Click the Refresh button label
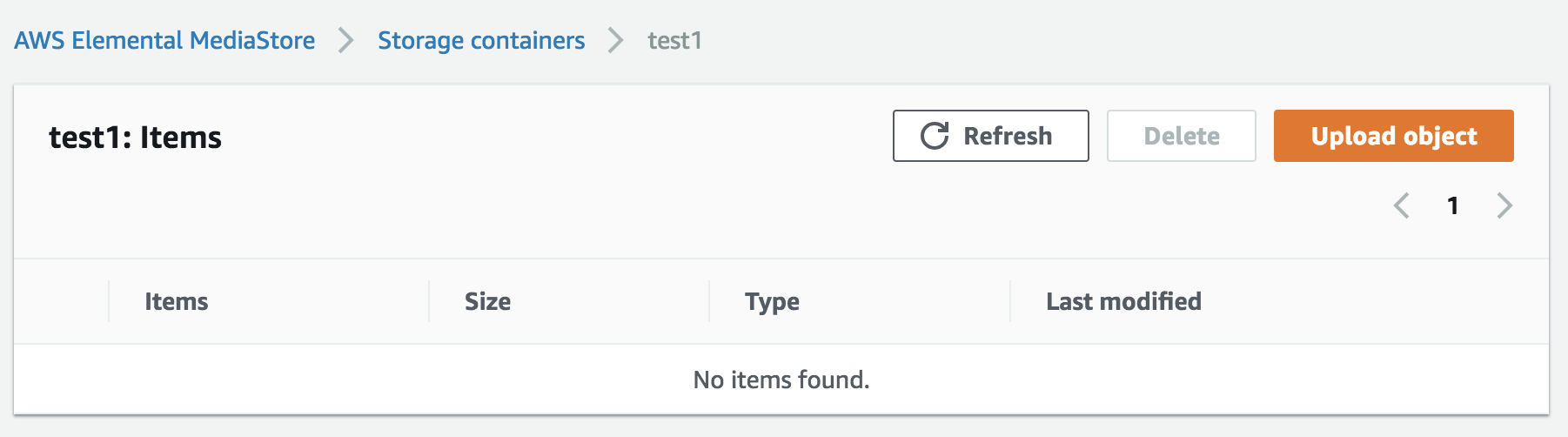The height and width of the screenshot is (437, 1568). (1008, 136)
